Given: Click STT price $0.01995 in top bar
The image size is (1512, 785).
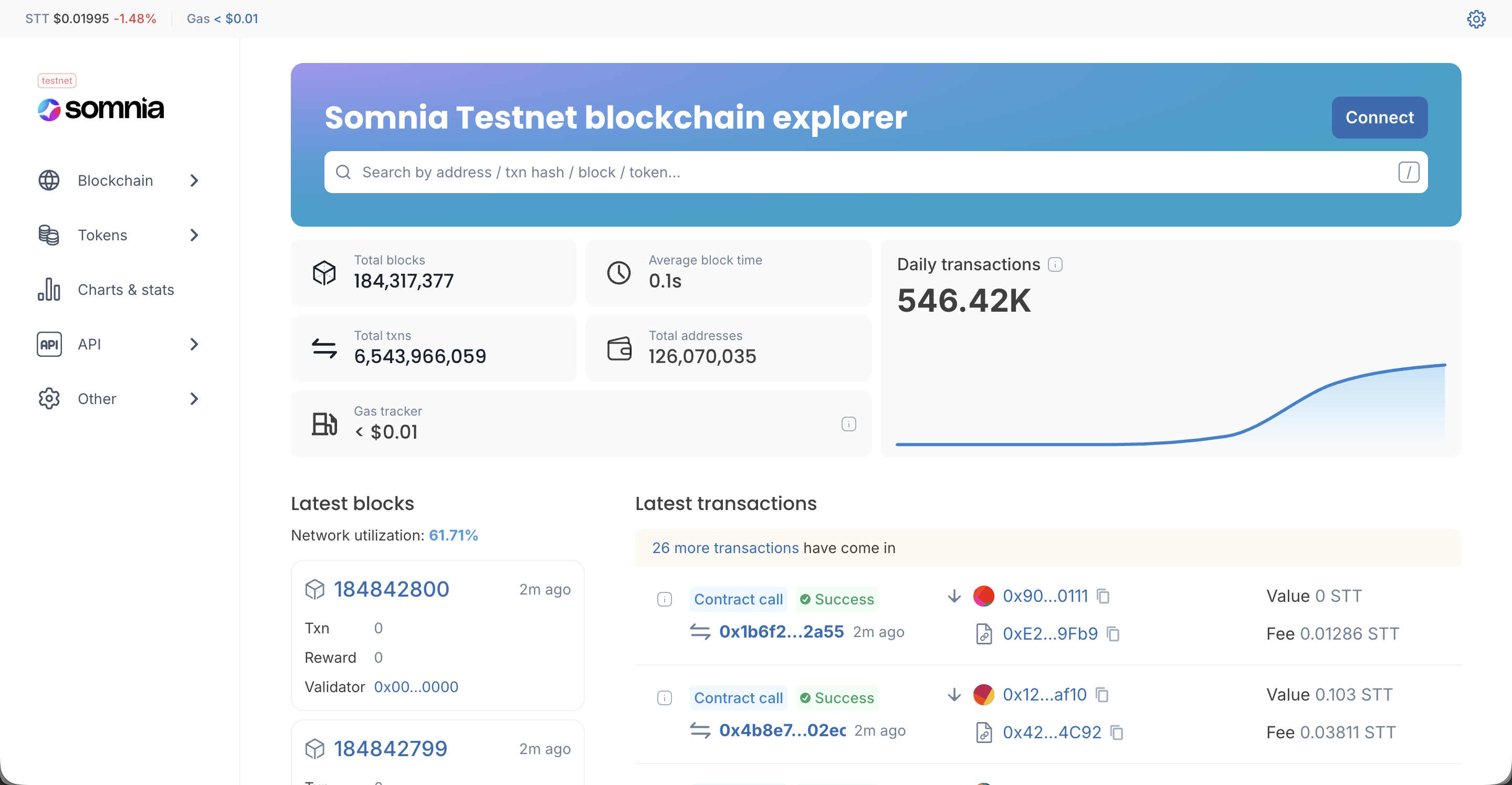Looking at the screenshot, I should tap(81, 19).
